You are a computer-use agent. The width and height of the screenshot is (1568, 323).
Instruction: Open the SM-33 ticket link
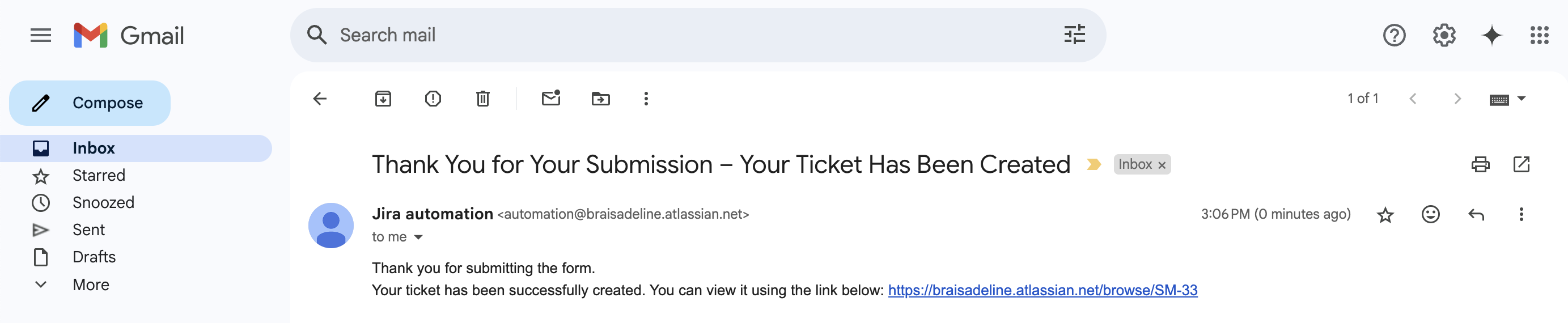1042,290
